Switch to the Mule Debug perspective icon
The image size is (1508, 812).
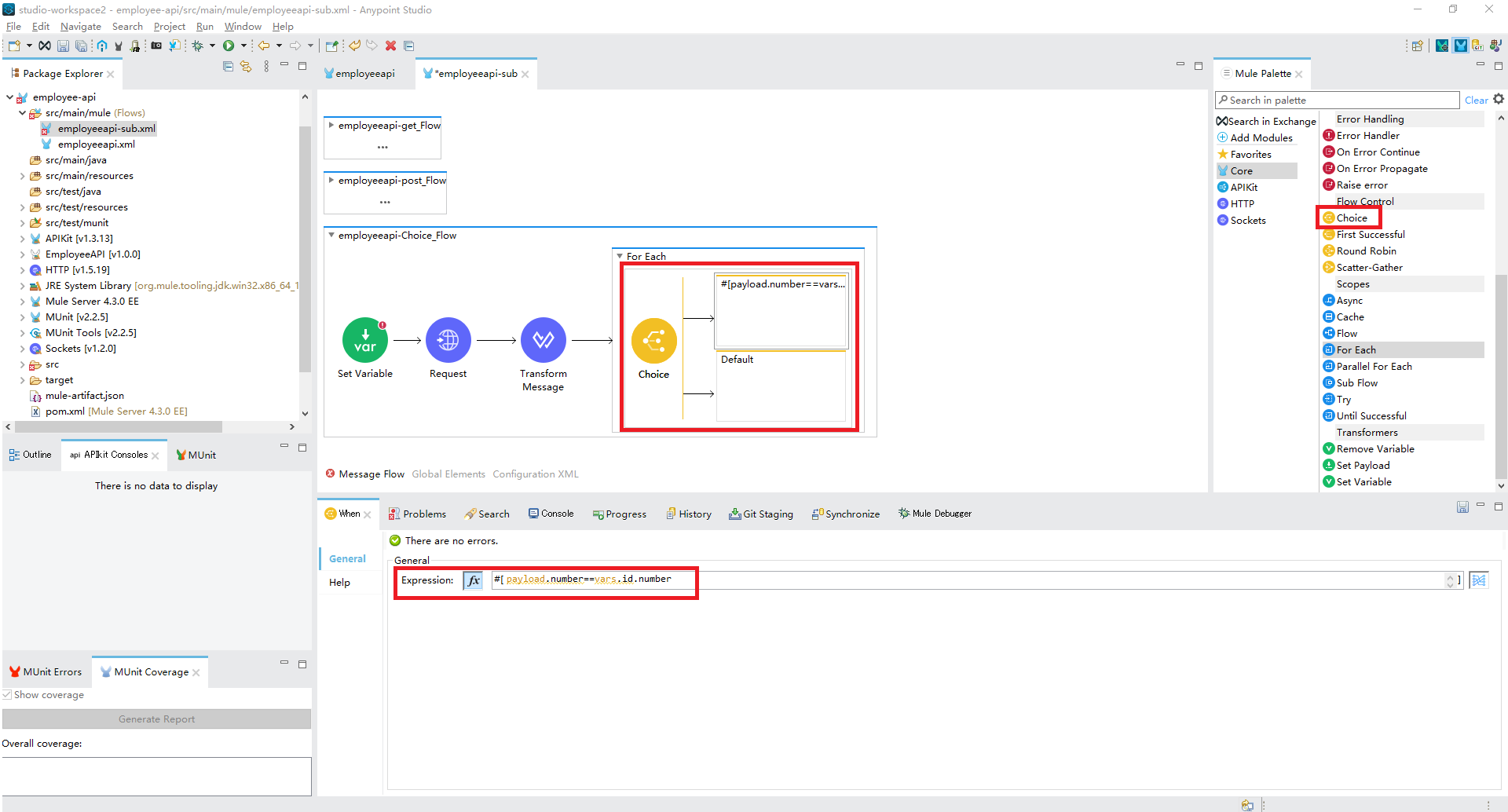[x=1442, y=46]
